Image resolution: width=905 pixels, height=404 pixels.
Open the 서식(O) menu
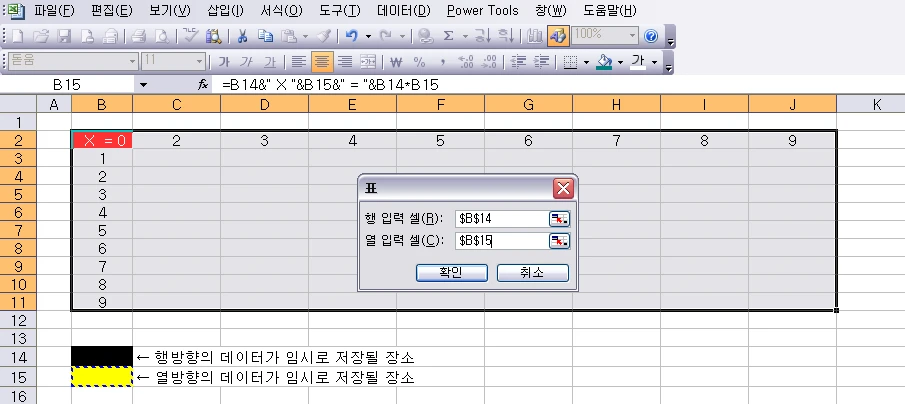281,10
